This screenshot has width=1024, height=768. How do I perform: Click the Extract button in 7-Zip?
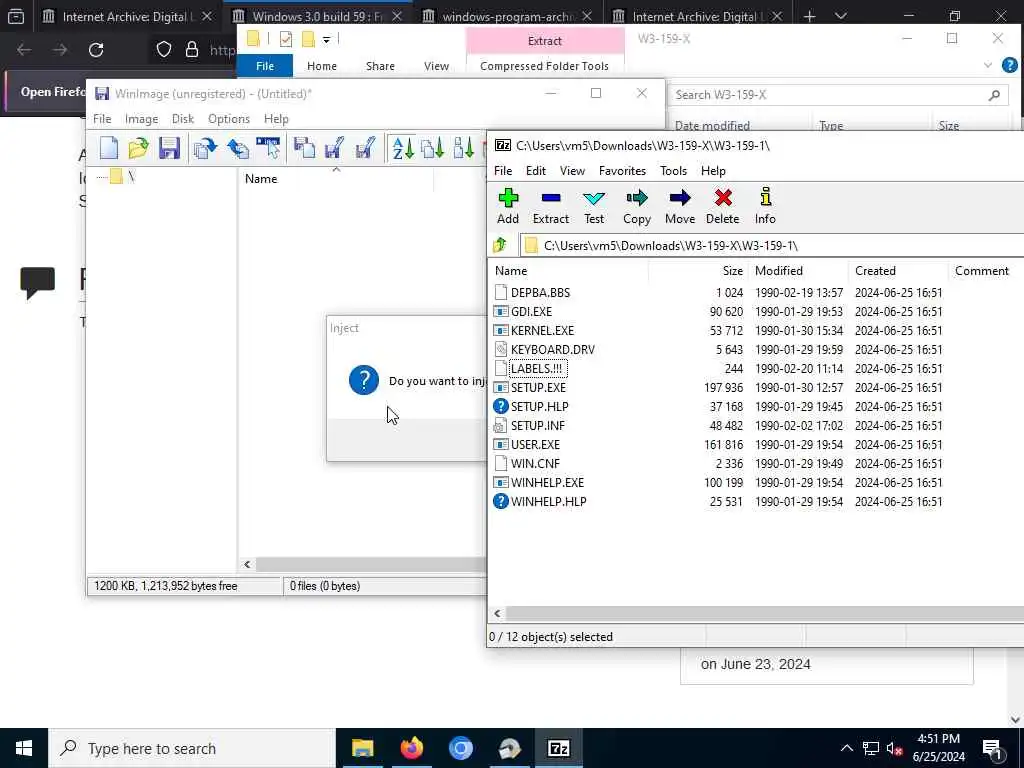(x=551, y=206)
